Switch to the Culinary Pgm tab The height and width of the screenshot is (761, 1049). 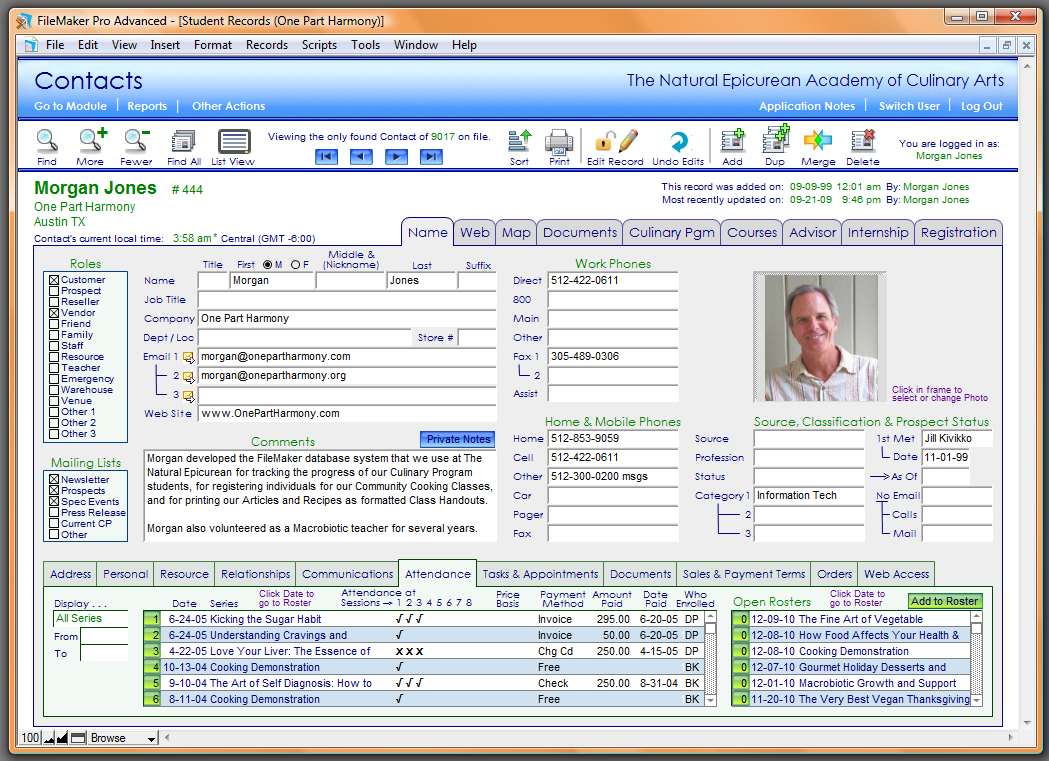672,233
